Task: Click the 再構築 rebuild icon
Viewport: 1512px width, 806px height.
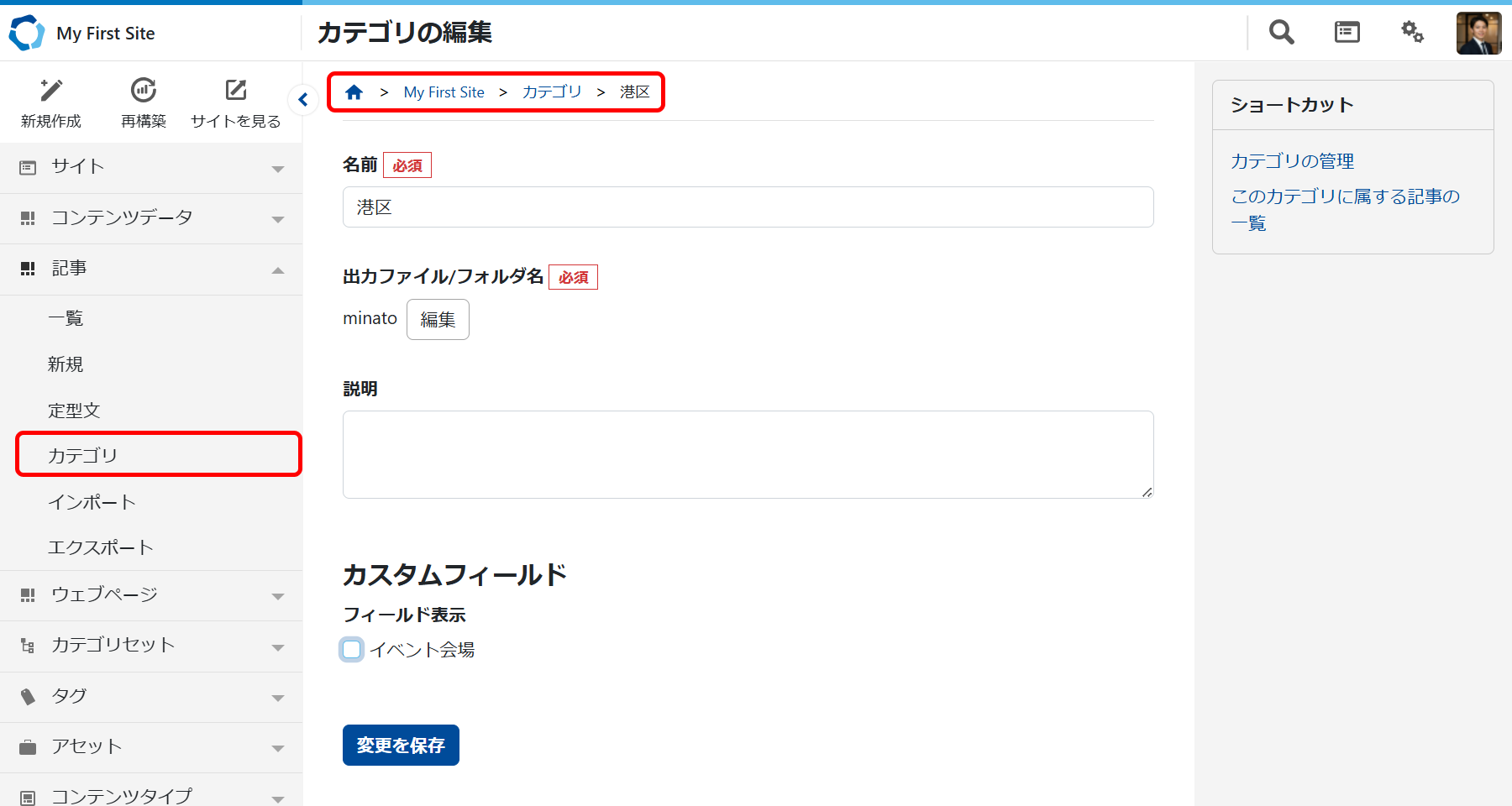Action: [x=144, y=91]
